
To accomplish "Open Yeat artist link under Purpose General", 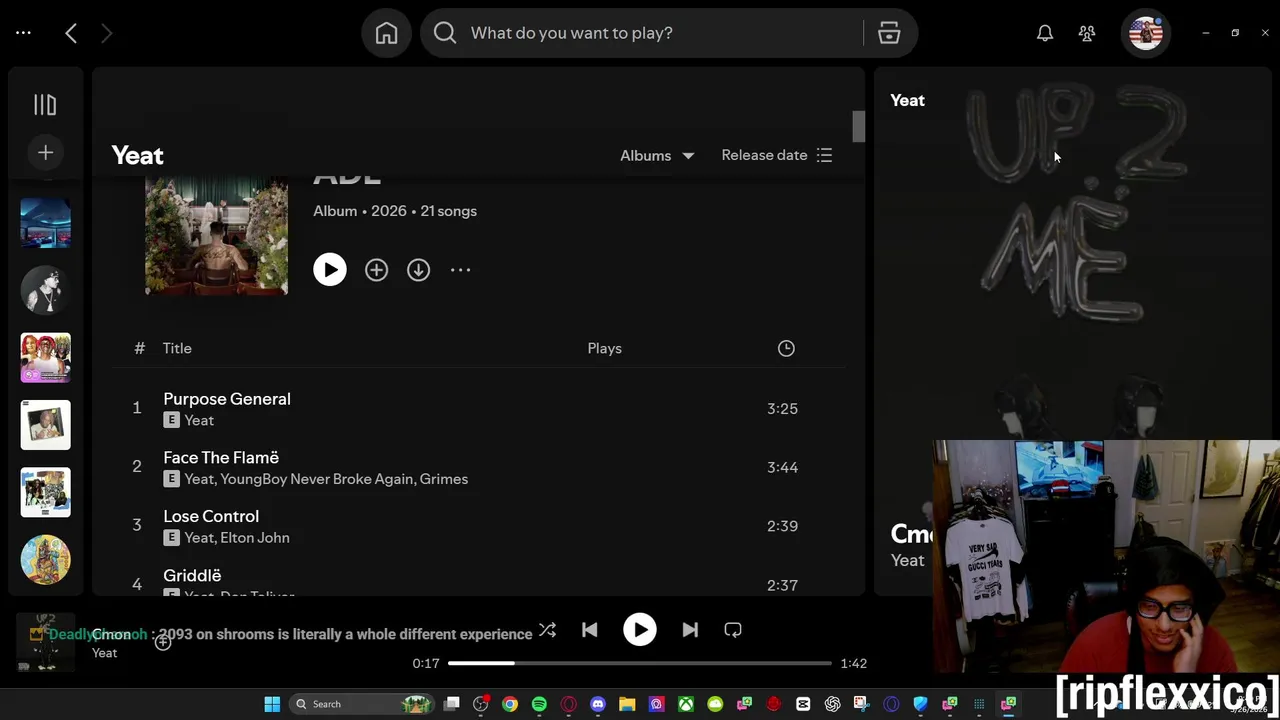I will pyautogui.click(x=199, y=421).
